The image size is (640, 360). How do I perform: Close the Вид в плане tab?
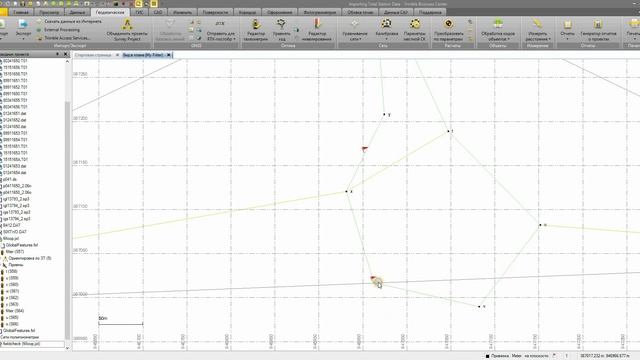(x=169, y=55)
